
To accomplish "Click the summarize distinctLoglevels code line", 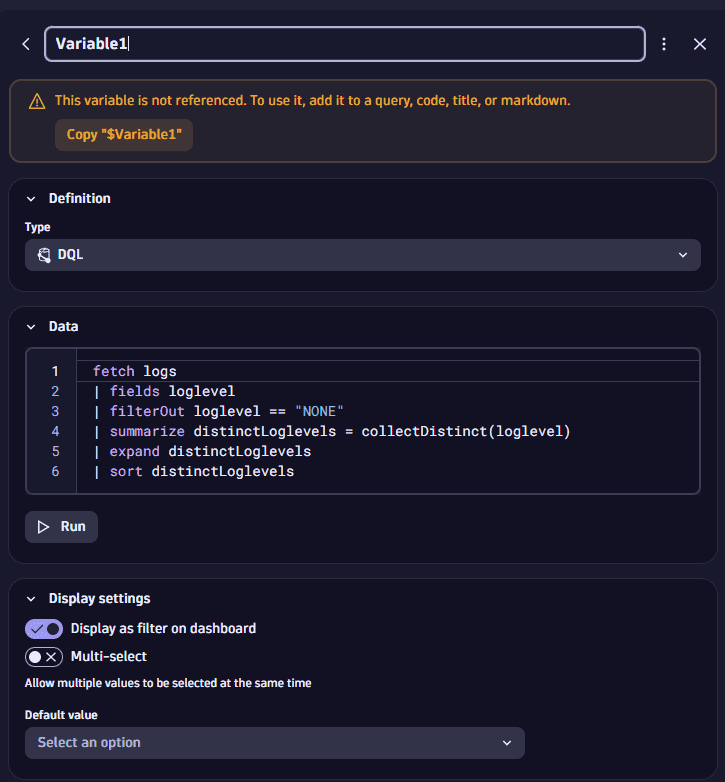I will (332, 431).
